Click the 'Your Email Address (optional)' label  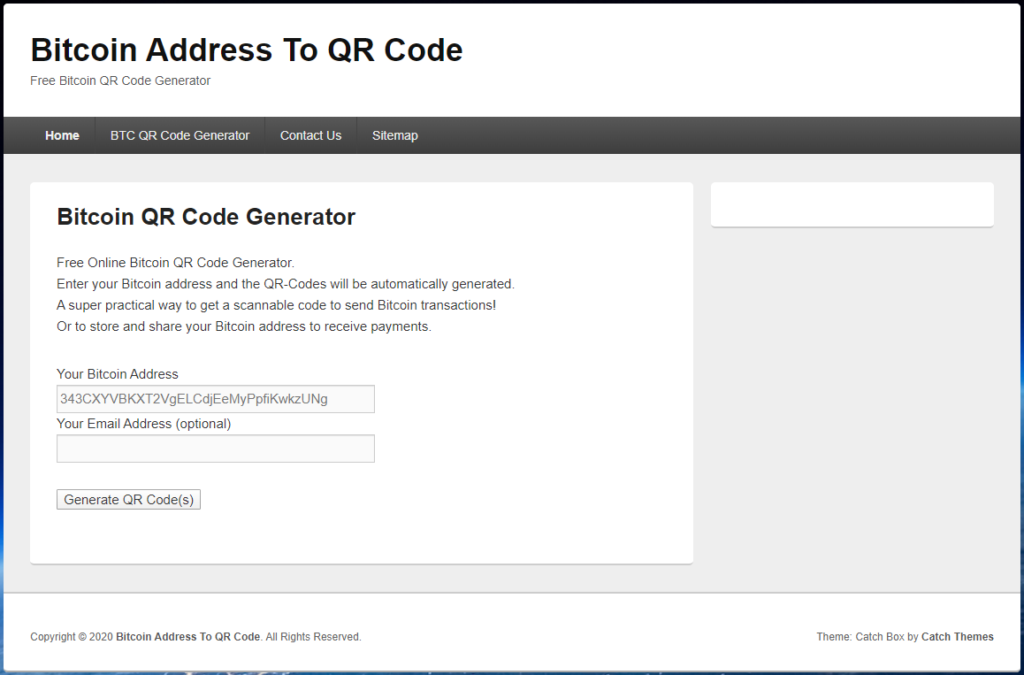[144, 424]
